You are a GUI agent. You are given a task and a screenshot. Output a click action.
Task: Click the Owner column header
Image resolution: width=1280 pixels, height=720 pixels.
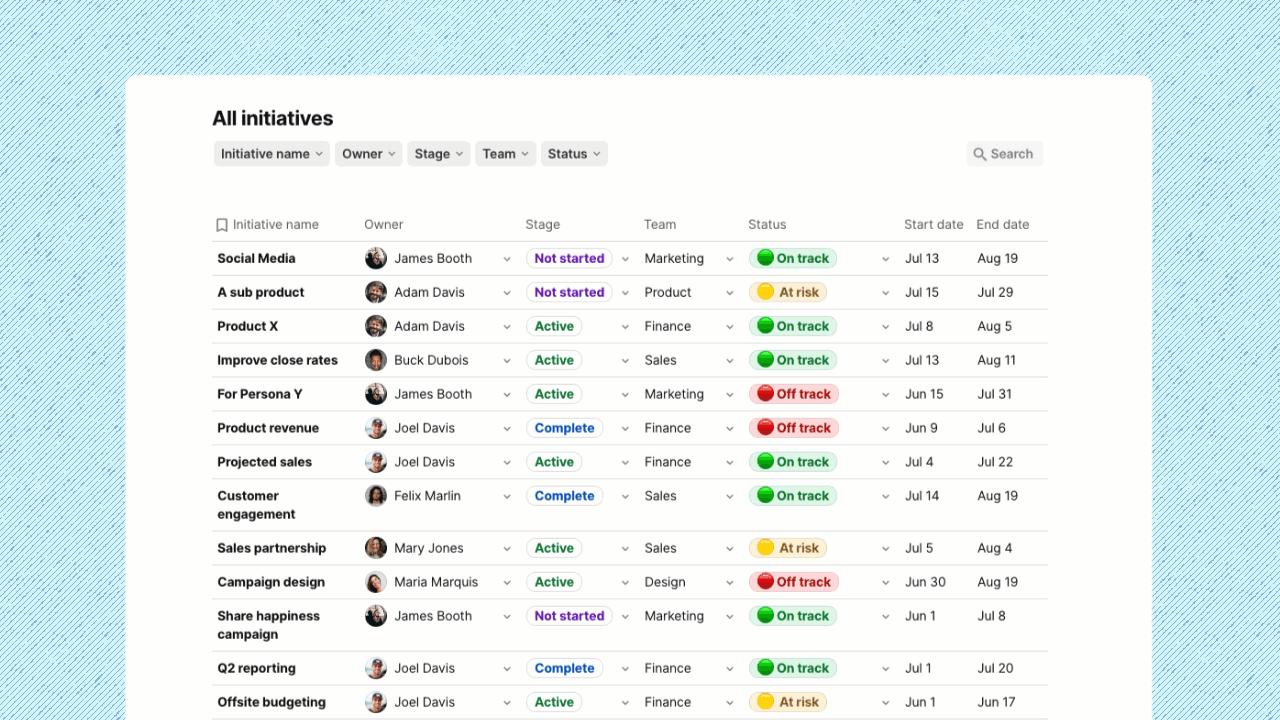384,225
